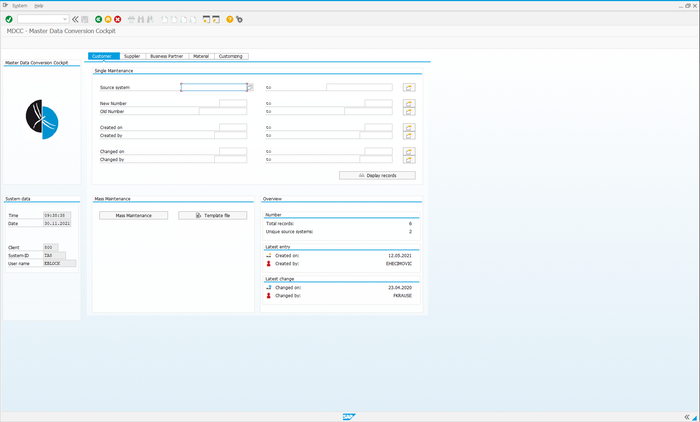700x422 pixels.
Task: Click the Changed by value FKRAUSE
Action: 402,296
